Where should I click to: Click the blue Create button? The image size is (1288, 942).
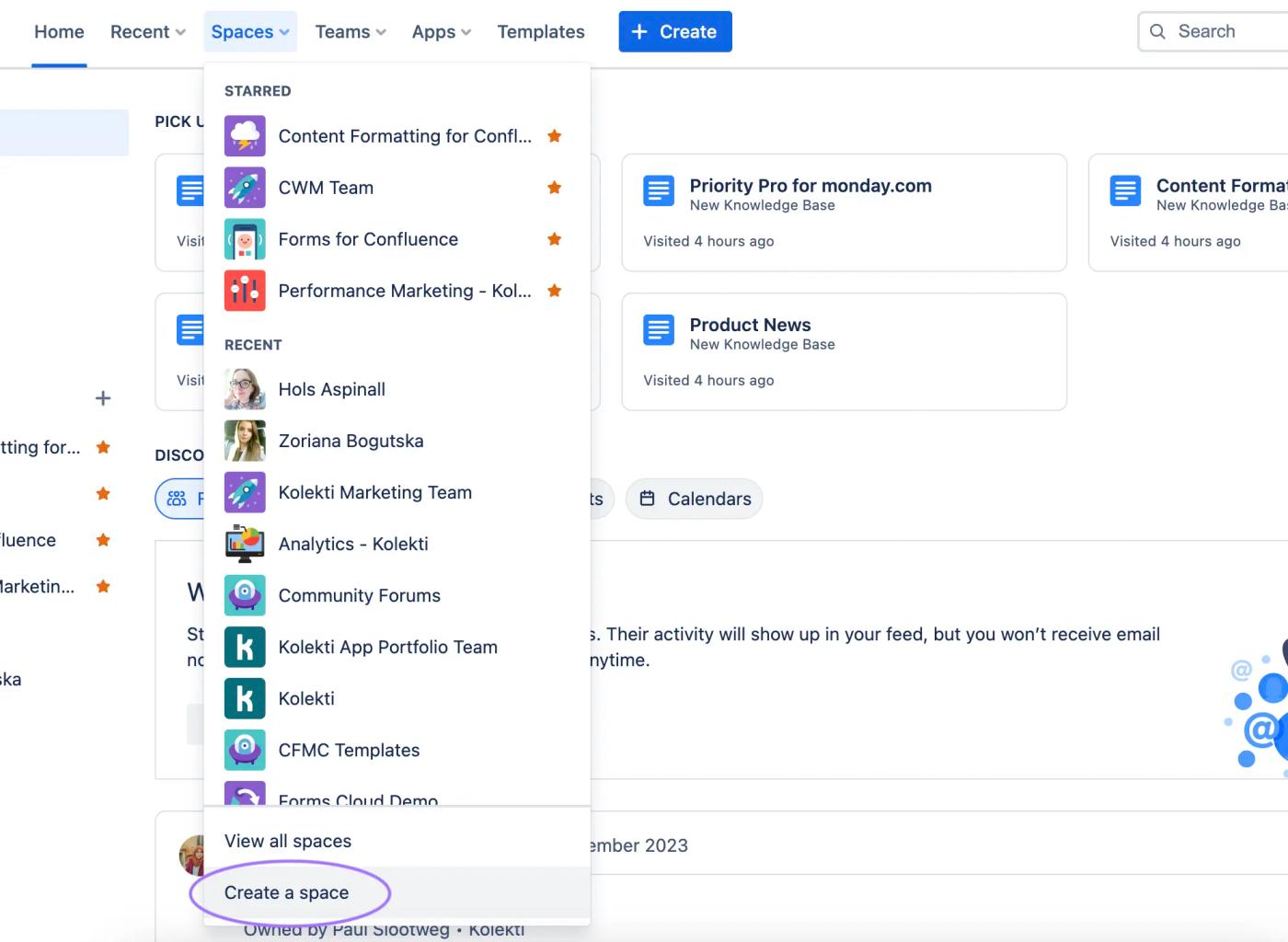tap(675, 31)
